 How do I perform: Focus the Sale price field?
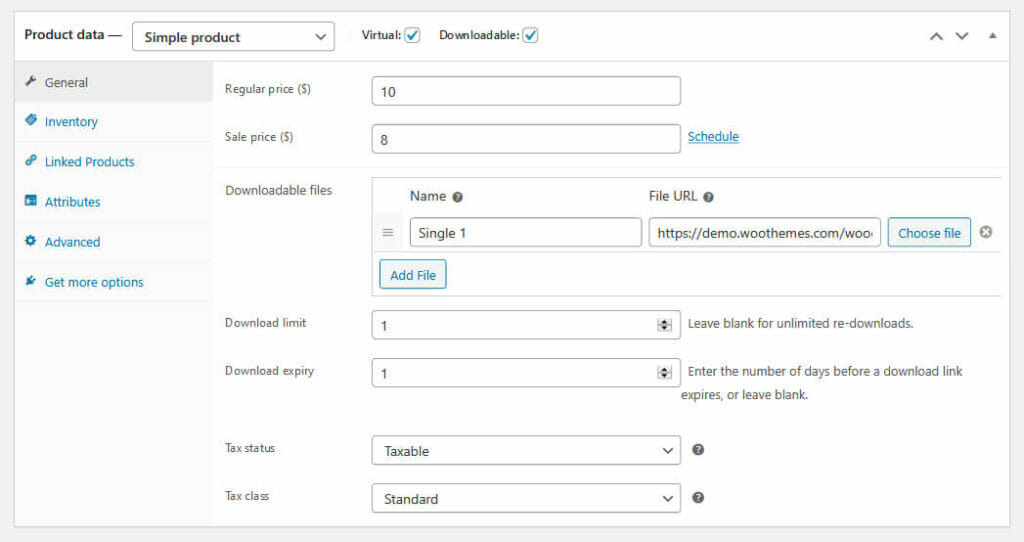(526, 139)
